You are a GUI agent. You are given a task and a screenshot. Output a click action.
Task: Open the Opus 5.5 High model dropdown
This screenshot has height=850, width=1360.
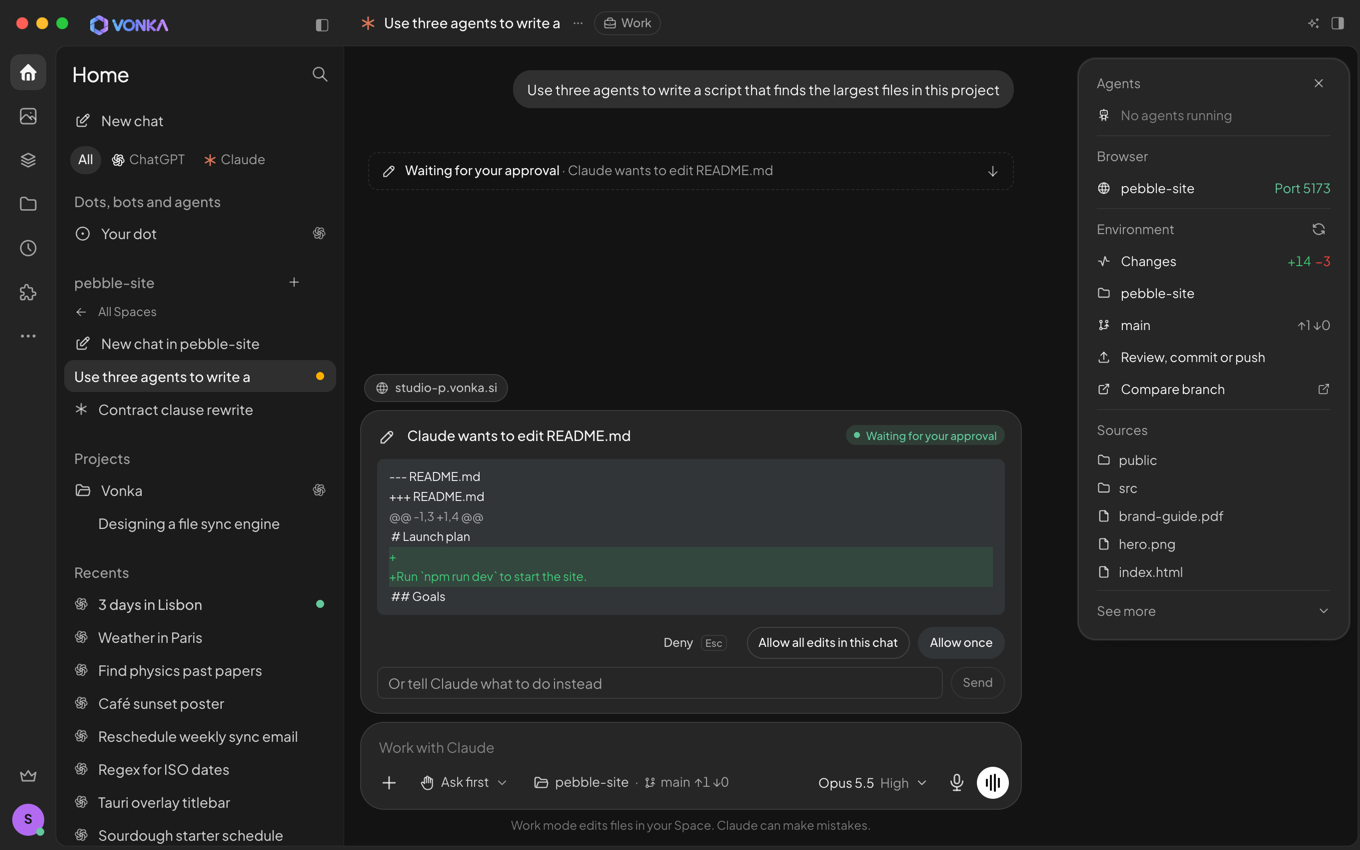coord(872,783)
